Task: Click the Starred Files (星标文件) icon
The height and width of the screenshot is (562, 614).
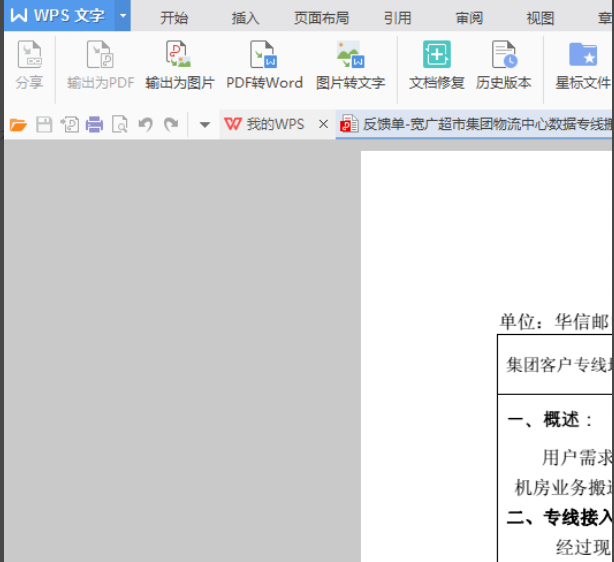Action: (x=583, y=56)
